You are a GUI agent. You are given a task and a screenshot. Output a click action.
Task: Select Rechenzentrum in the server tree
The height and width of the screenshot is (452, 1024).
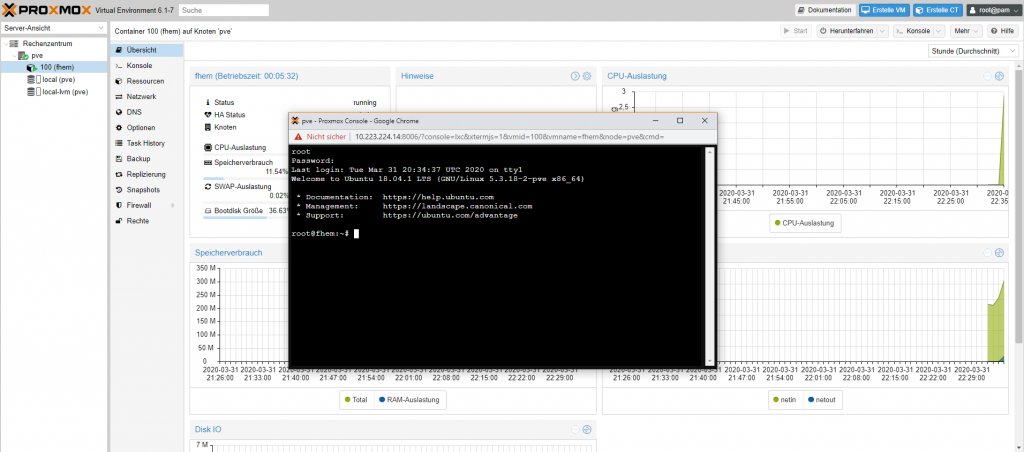(x=47, y=43)
